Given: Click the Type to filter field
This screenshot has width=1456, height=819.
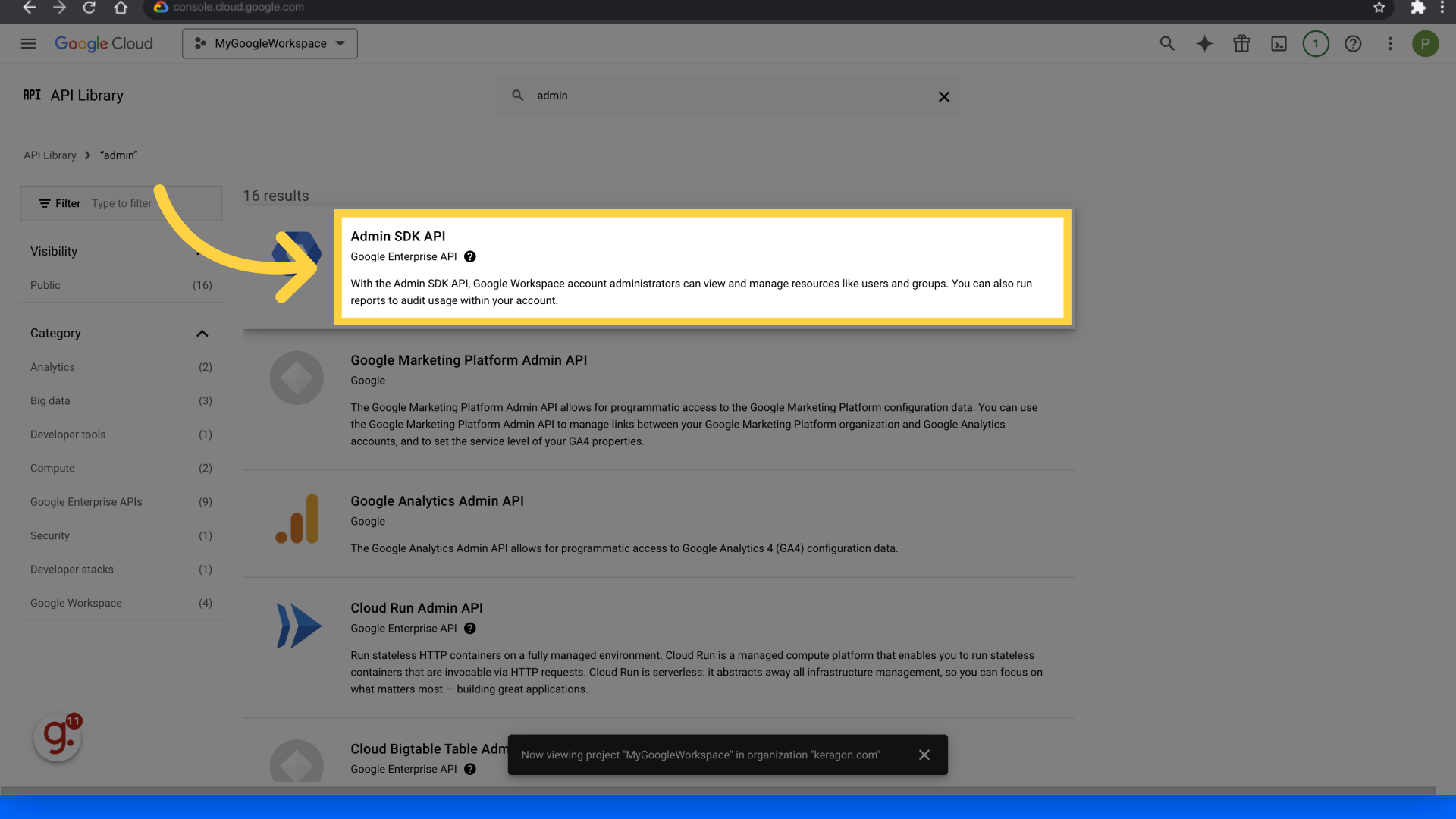Looking at the screenshot, I should tap(121, 203).
